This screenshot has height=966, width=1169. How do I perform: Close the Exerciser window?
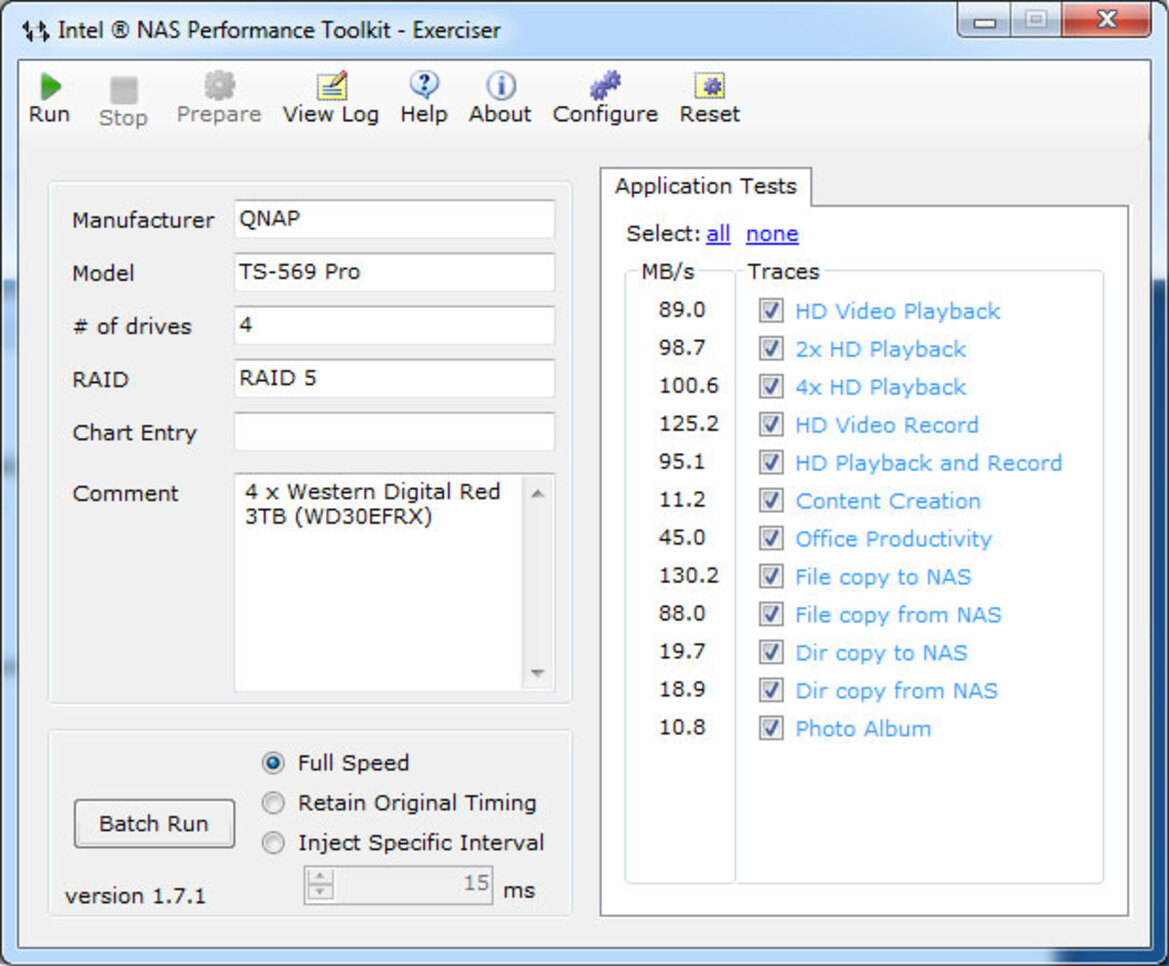pyautogui.click(x=1108, y=19)
